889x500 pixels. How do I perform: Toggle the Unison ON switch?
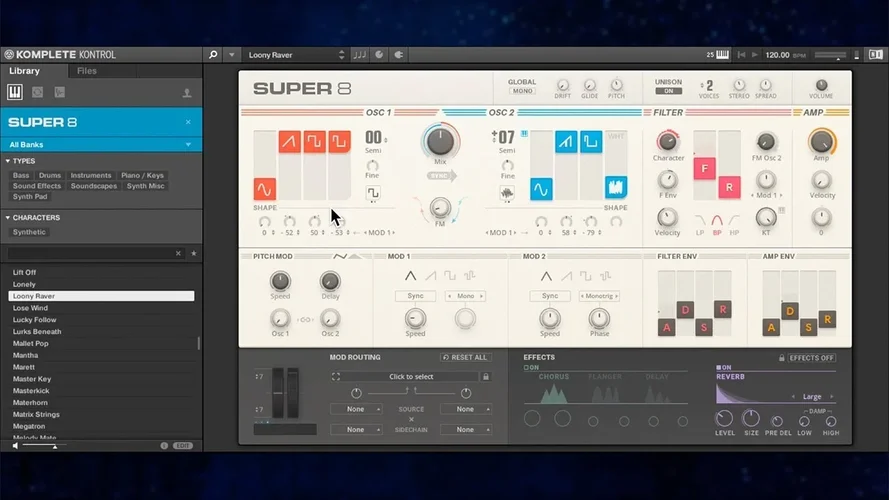tap(668, 91)
